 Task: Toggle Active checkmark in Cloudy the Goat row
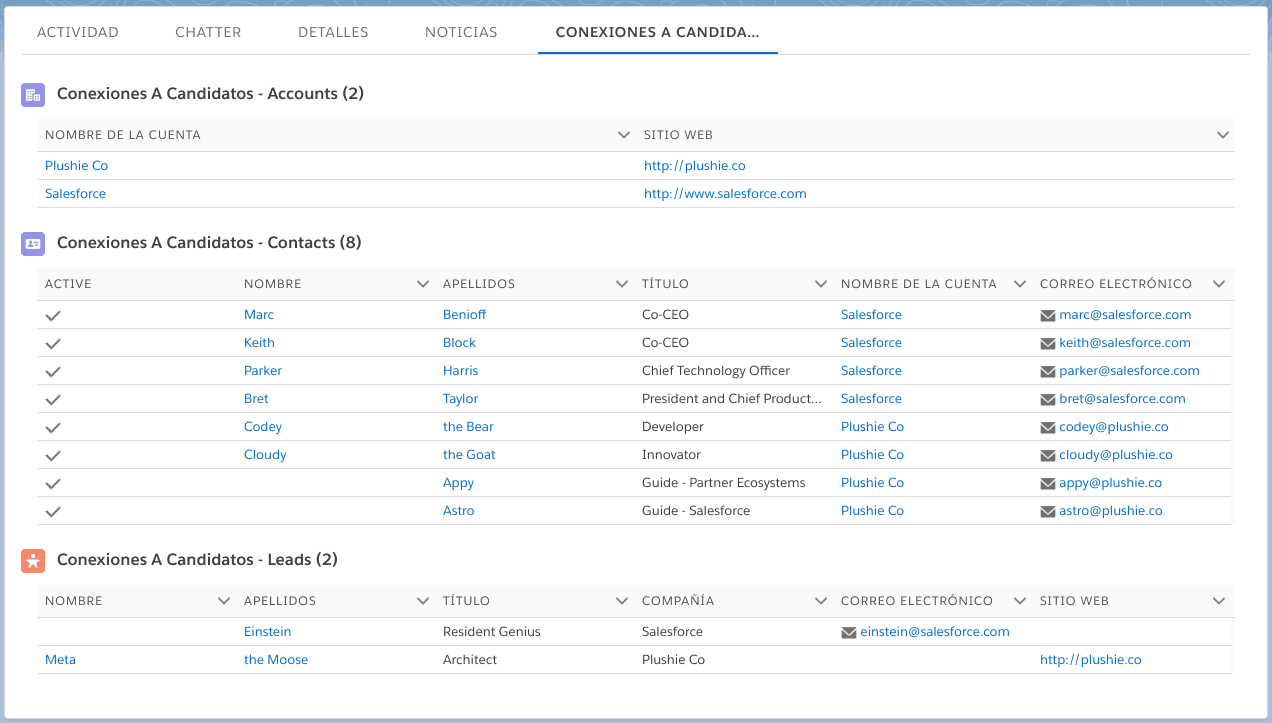click(54, 455)
